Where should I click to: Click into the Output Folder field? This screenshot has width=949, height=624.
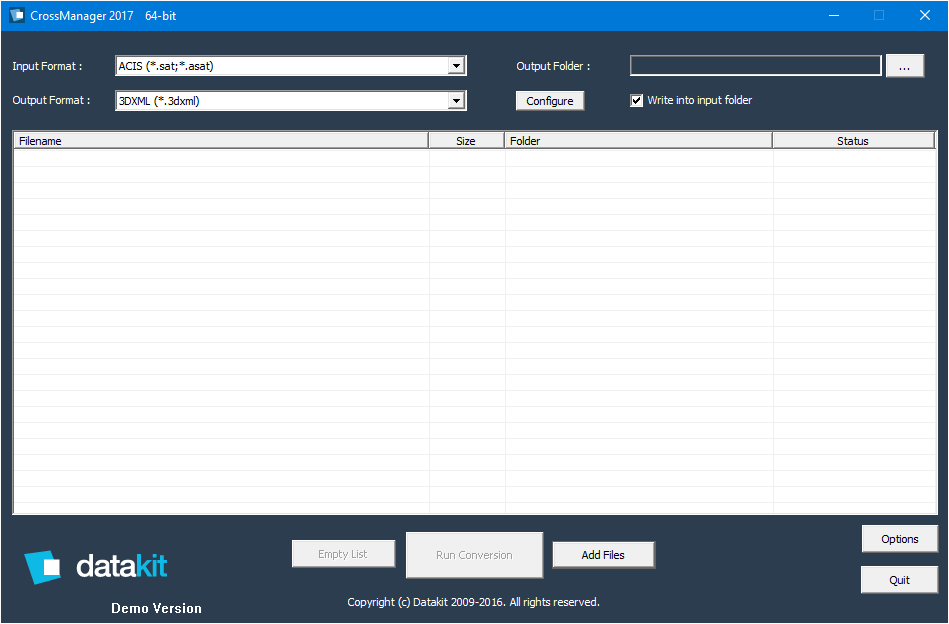click(755, 66)
